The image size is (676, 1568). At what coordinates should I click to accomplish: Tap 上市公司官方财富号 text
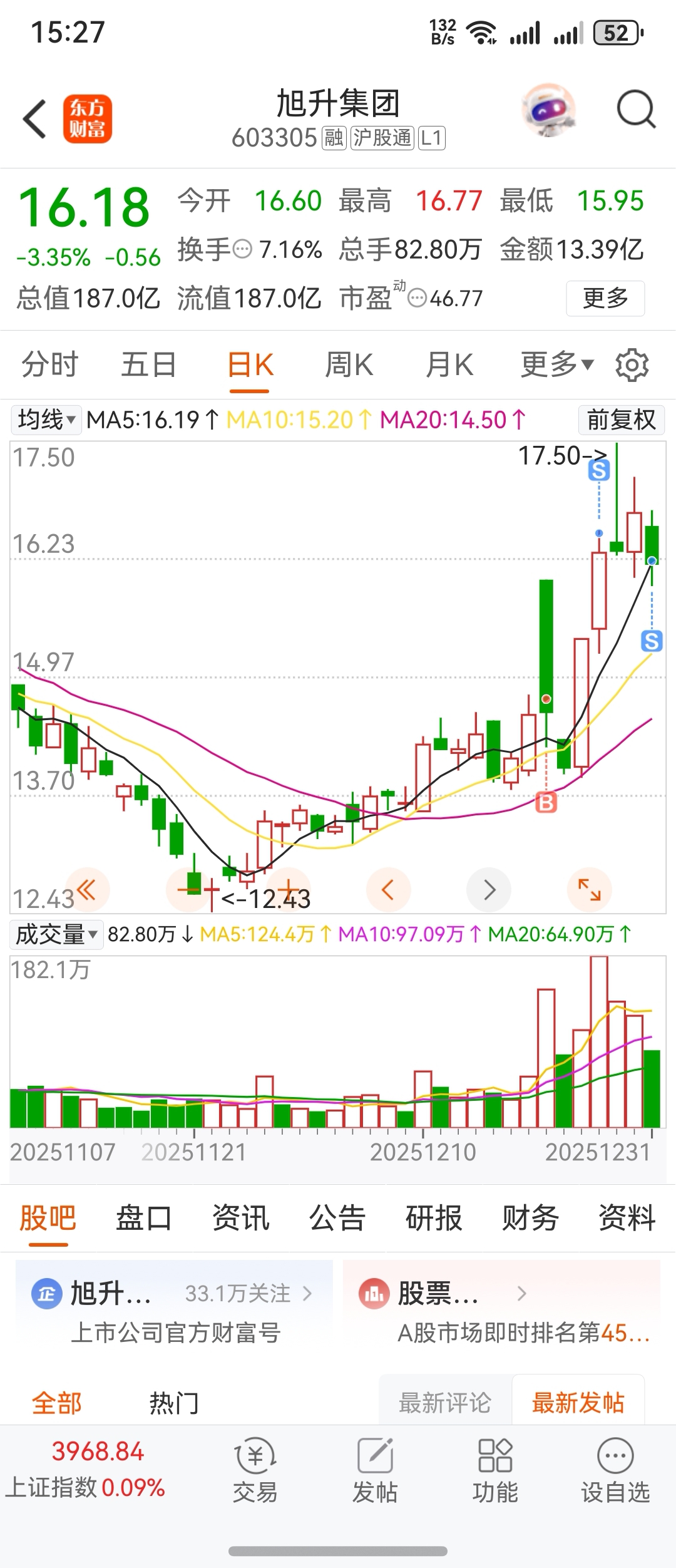[x=176, y=1333]
